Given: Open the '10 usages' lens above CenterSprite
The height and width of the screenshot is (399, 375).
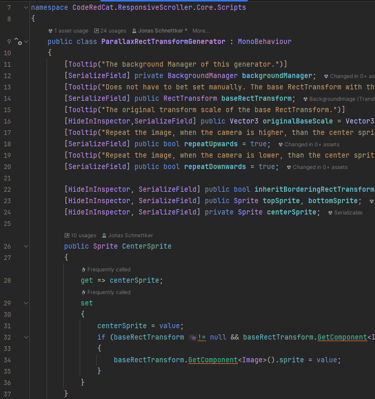Looking at the screenshot, I should 80,235.
